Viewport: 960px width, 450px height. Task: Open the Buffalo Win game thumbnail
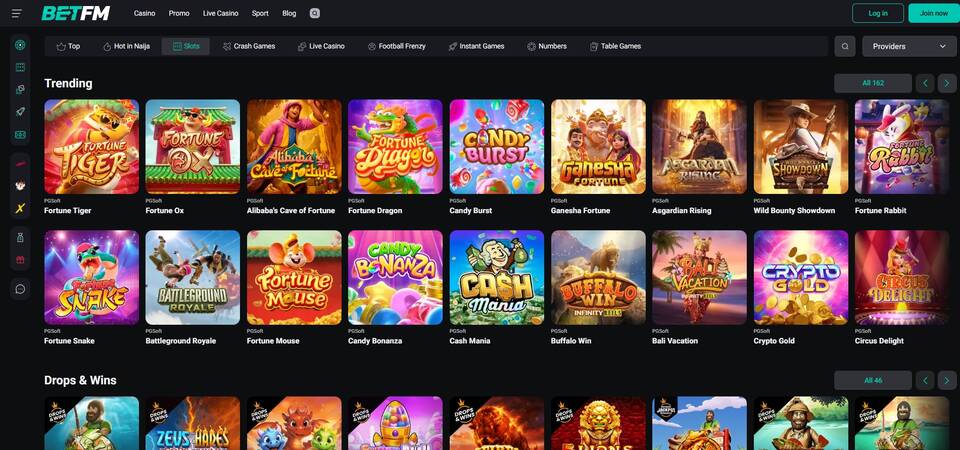coord(598,277)
